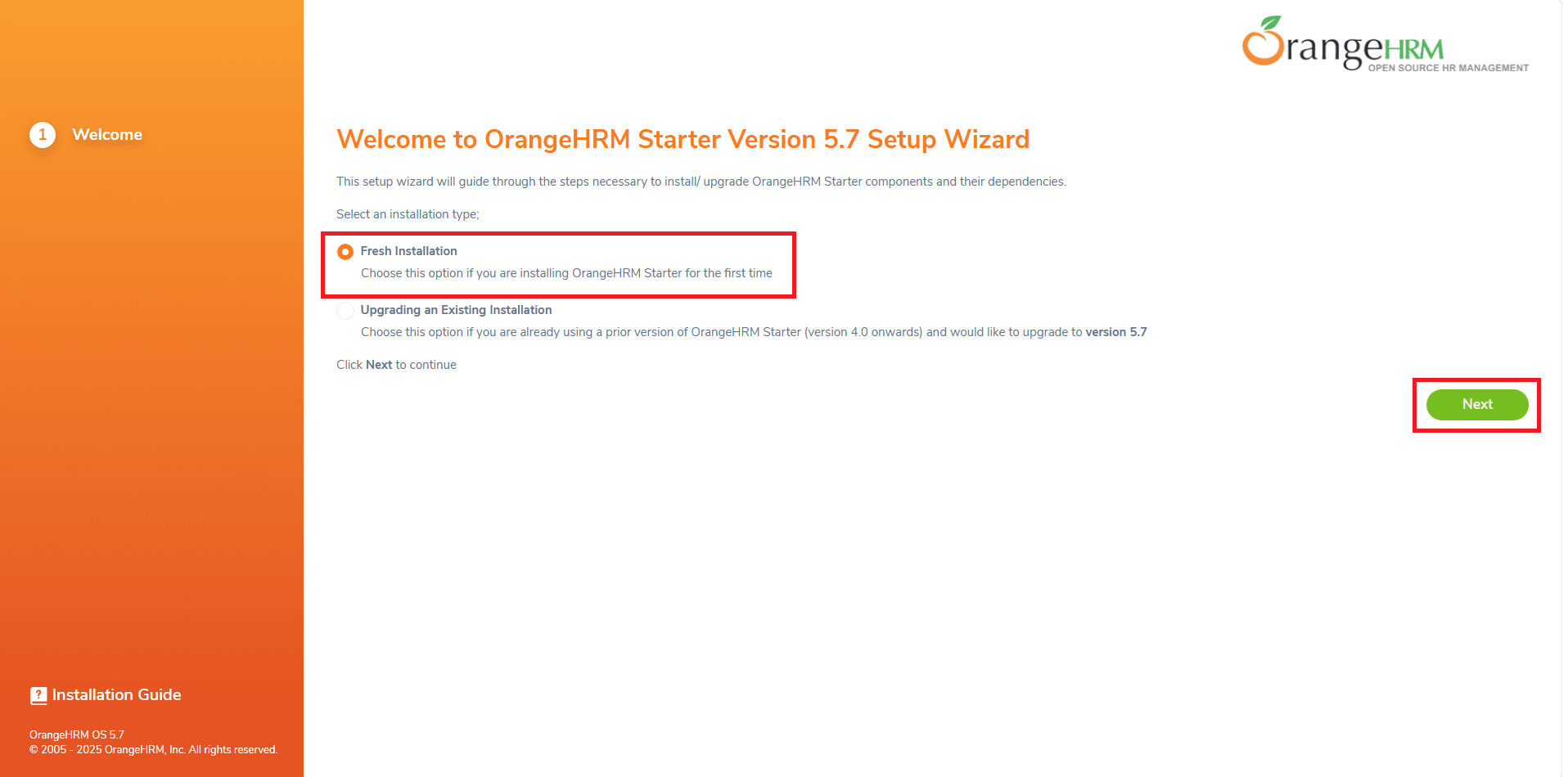Click the OrangeHRM OS 5.7 version text

click(x=77, y=735)
